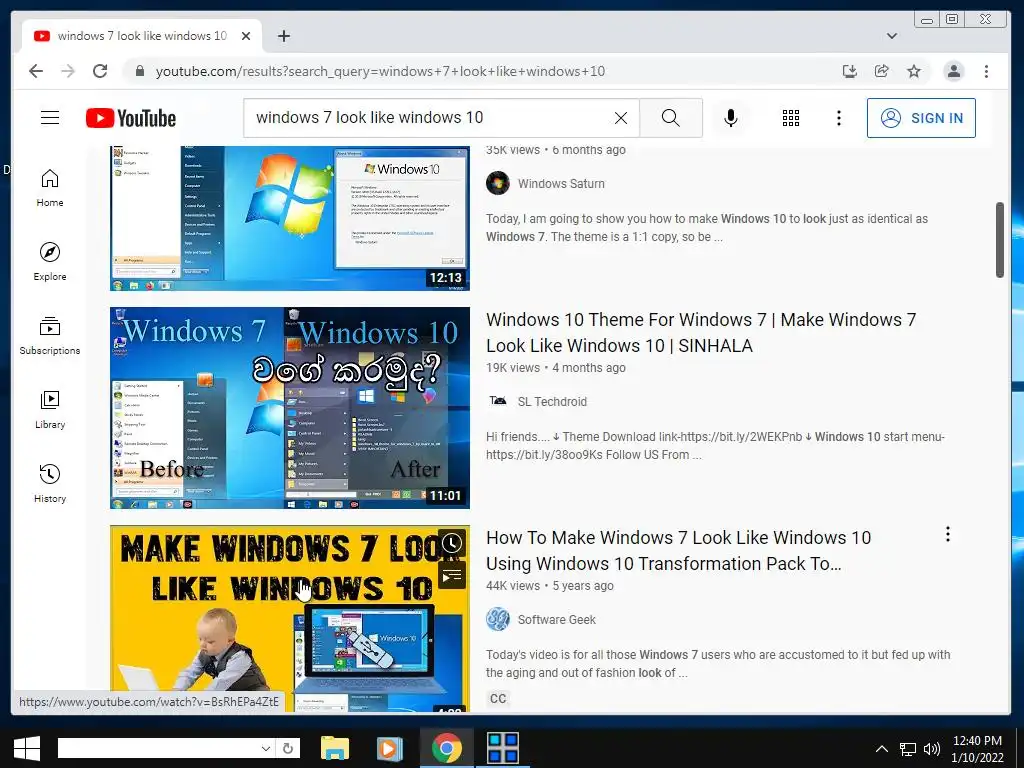This screenshot has height=768, width=1024.
Task: Run the search with magnifier button
Action: click(x=671, y=118)
